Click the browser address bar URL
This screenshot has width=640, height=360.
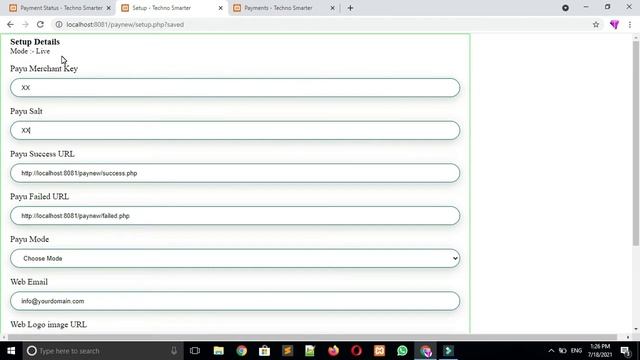tap(125, 24)
